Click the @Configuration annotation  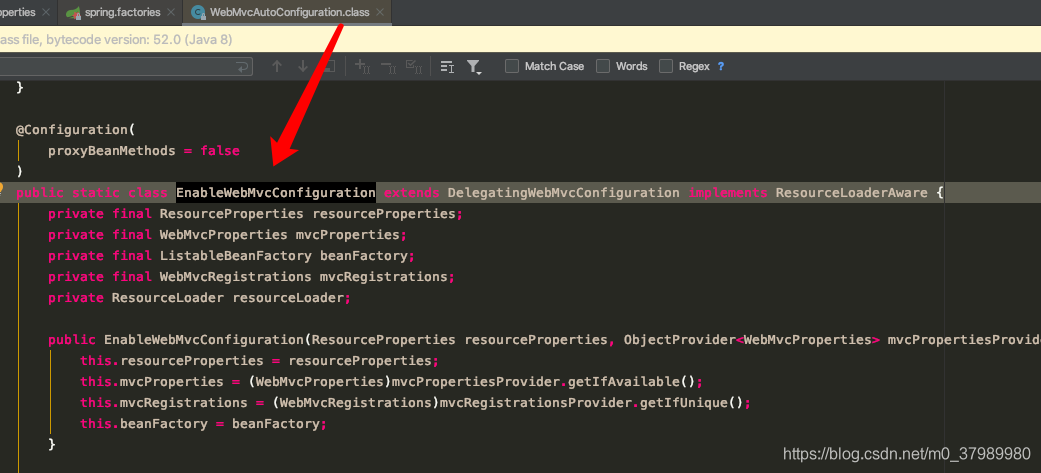click(72, 130)
